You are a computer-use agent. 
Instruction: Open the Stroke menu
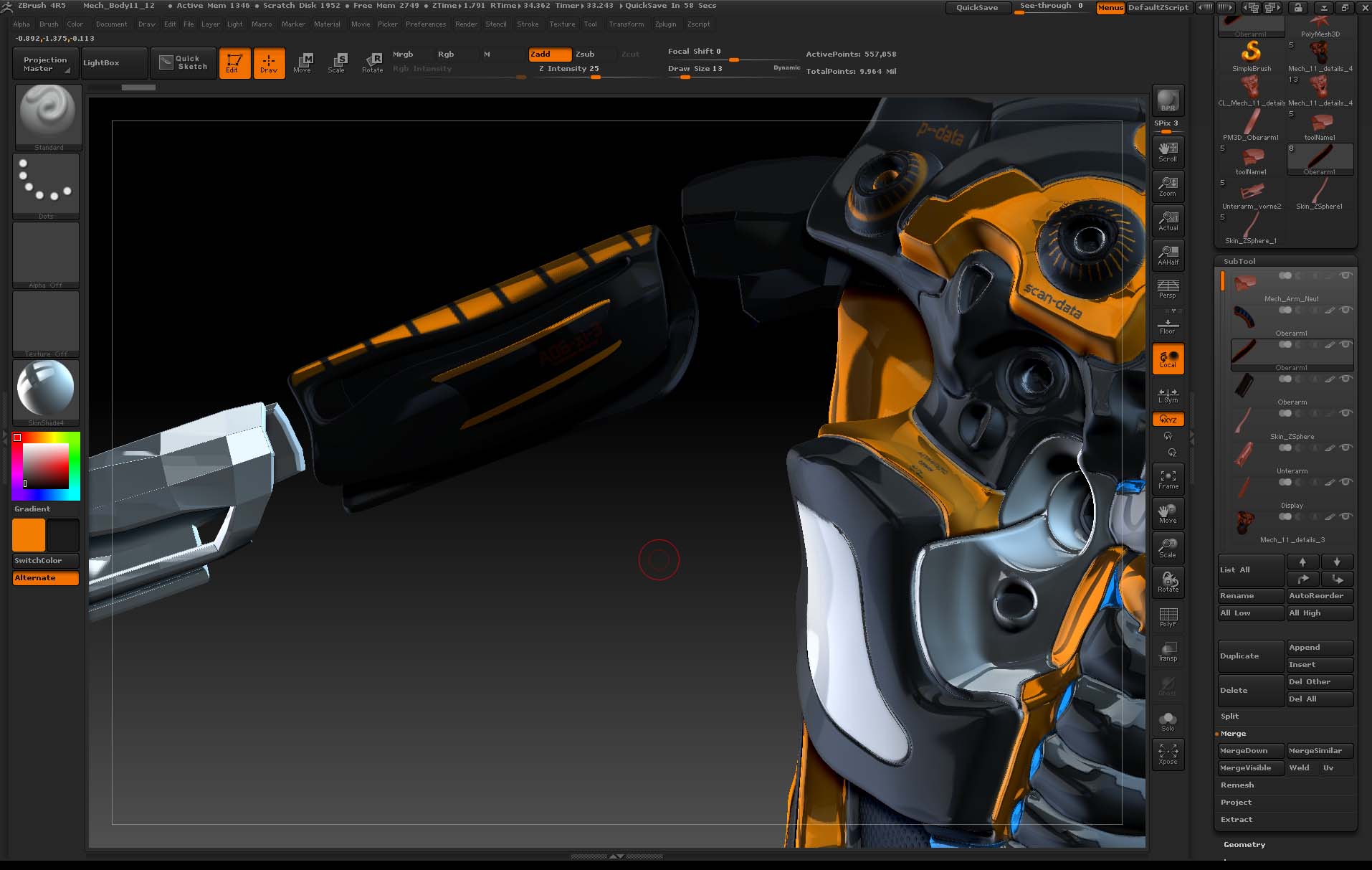(528, 24)
